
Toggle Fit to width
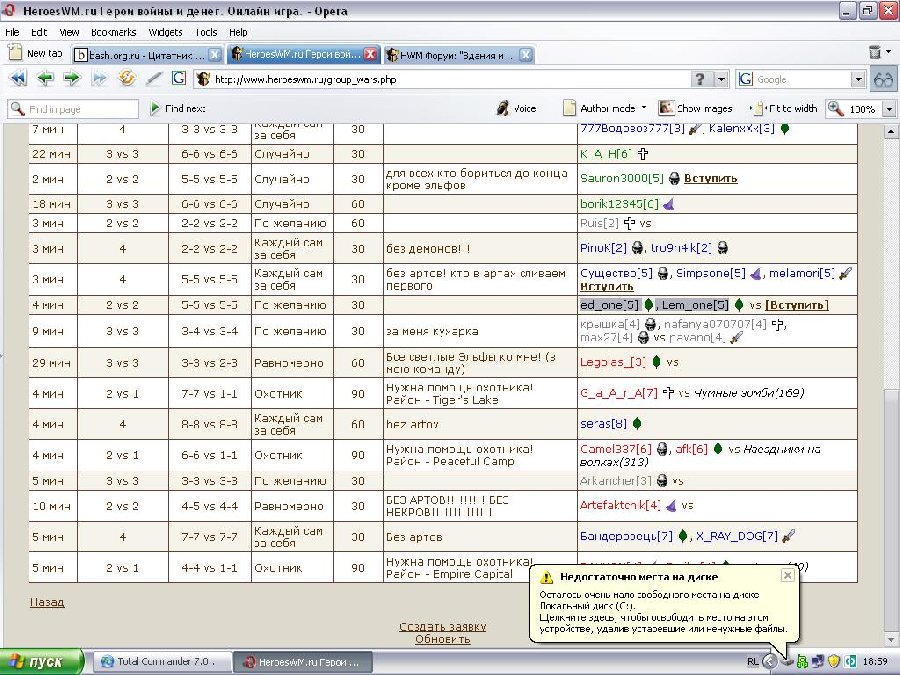click(785, 108)
